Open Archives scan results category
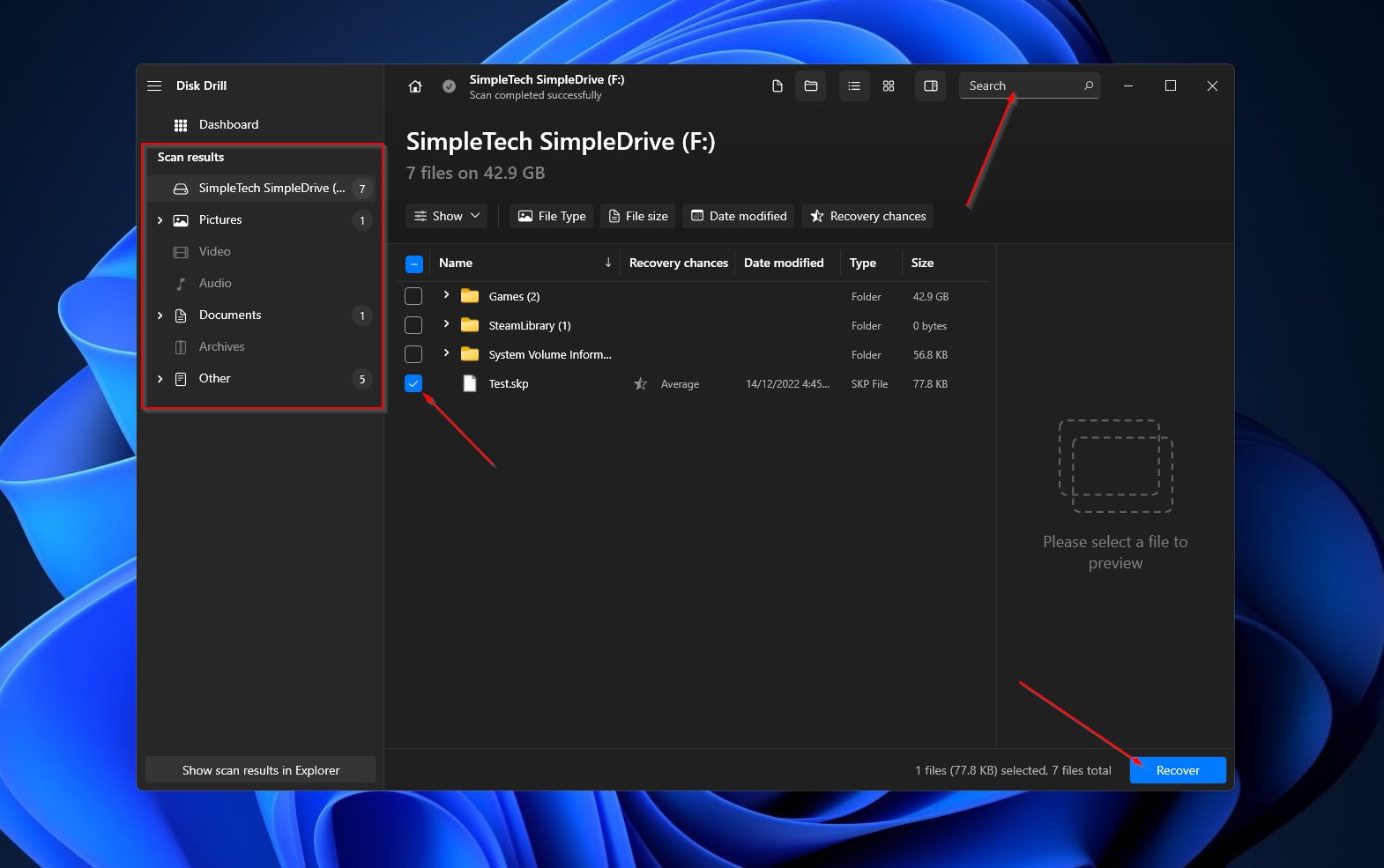Viewport: 1384px width, 868px height. [x=260, y=347]
